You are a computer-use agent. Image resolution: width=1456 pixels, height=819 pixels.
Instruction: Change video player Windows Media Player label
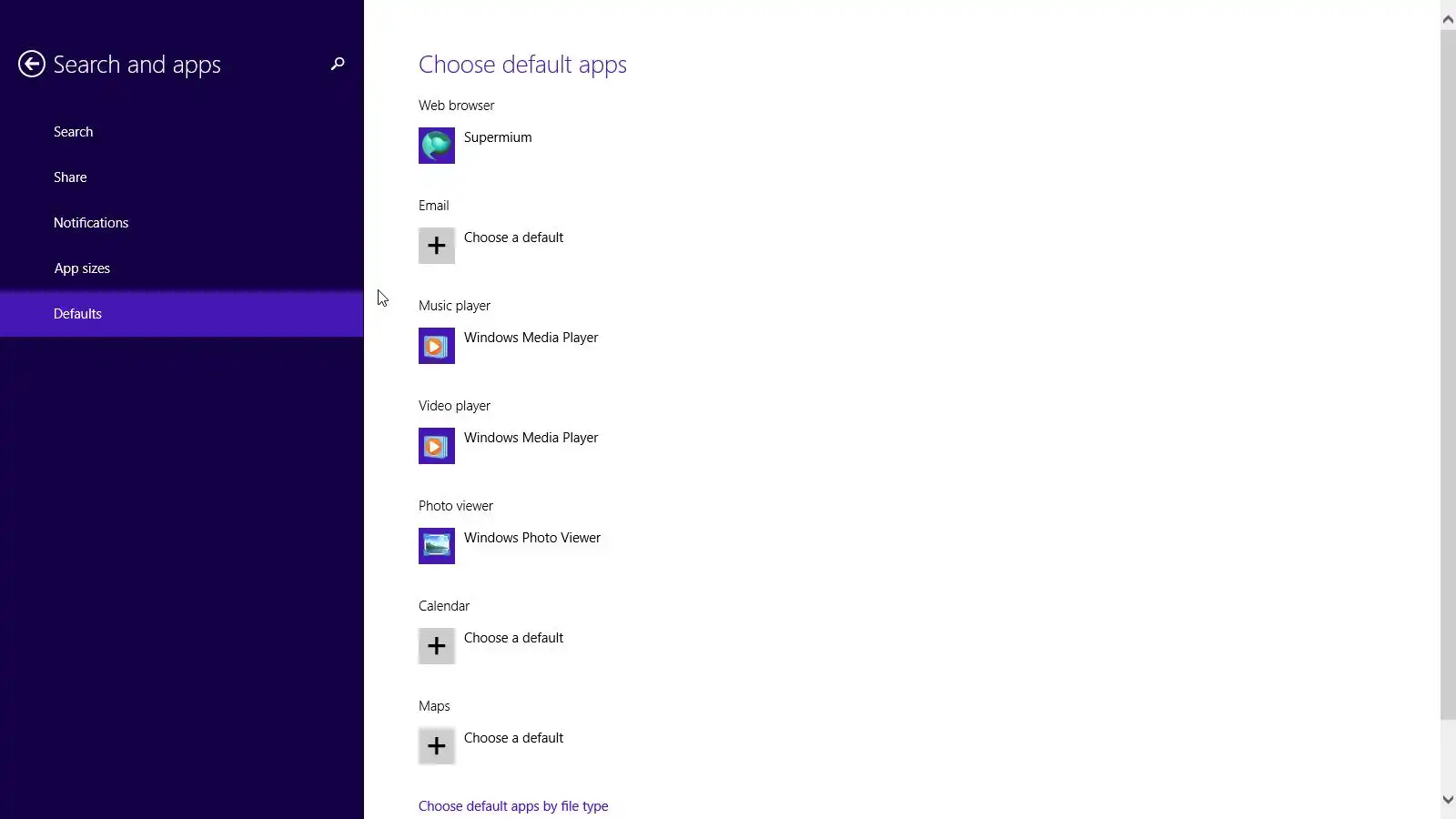click(531, 438)
